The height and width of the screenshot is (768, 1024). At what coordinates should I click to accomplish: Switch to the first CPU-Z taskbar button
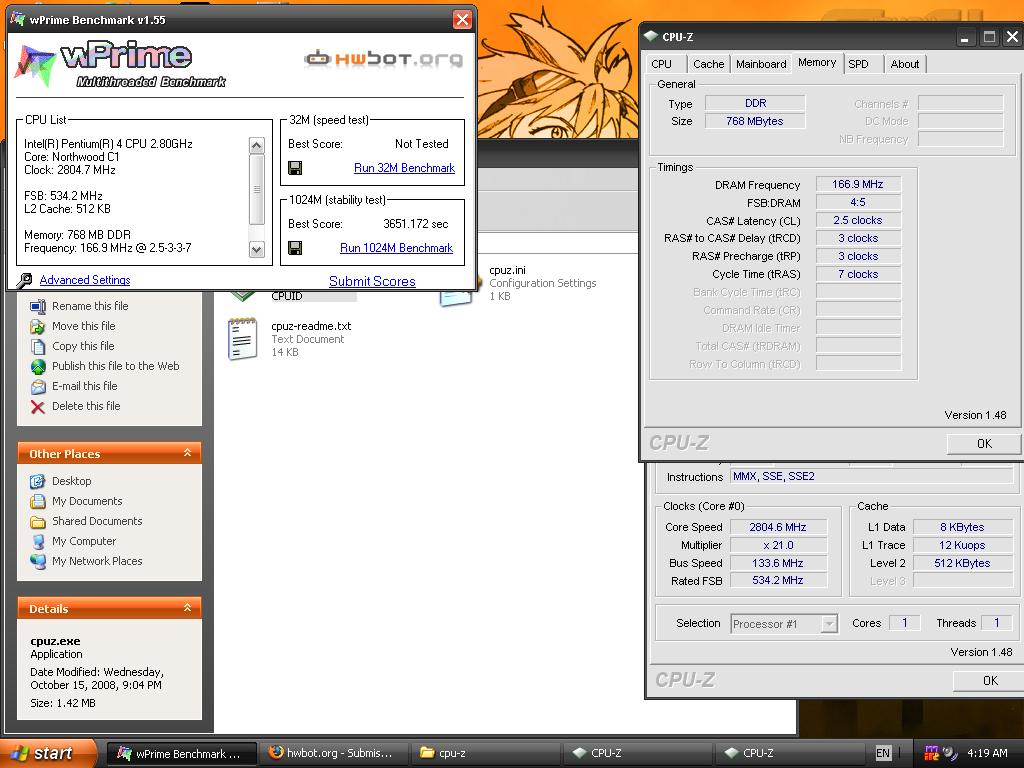tap(637, 754)
